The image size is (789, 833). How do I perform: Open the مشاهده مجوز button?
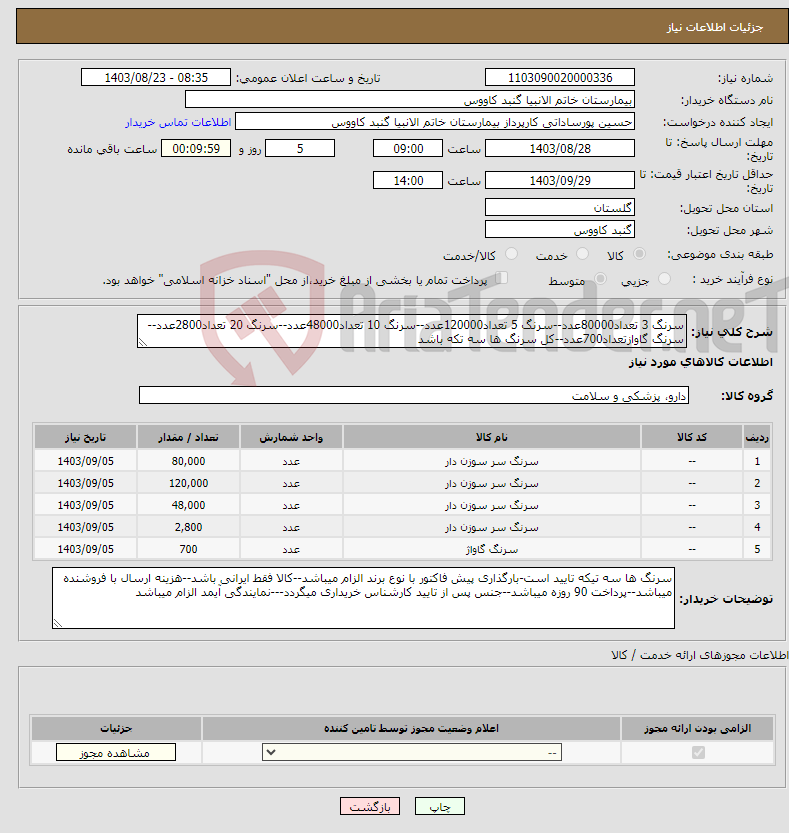[x=115, y=752]
